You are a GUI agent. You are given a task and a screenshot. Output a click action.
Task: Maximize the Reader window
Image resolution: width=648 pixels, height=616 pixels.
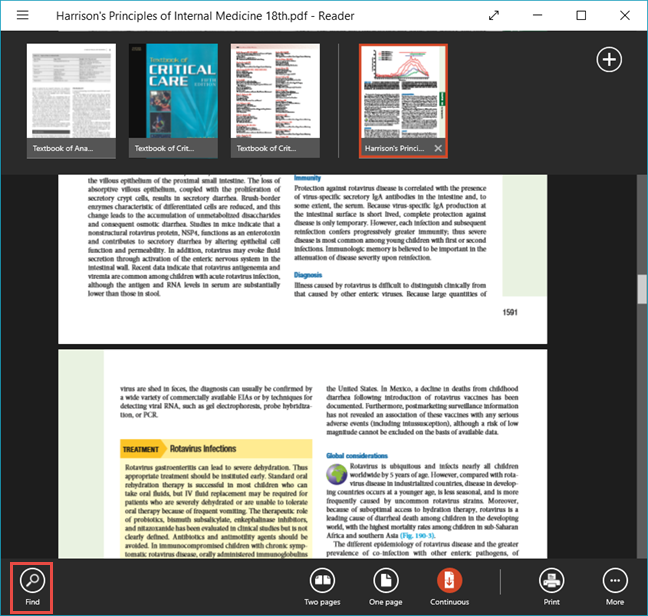(581, 15)
